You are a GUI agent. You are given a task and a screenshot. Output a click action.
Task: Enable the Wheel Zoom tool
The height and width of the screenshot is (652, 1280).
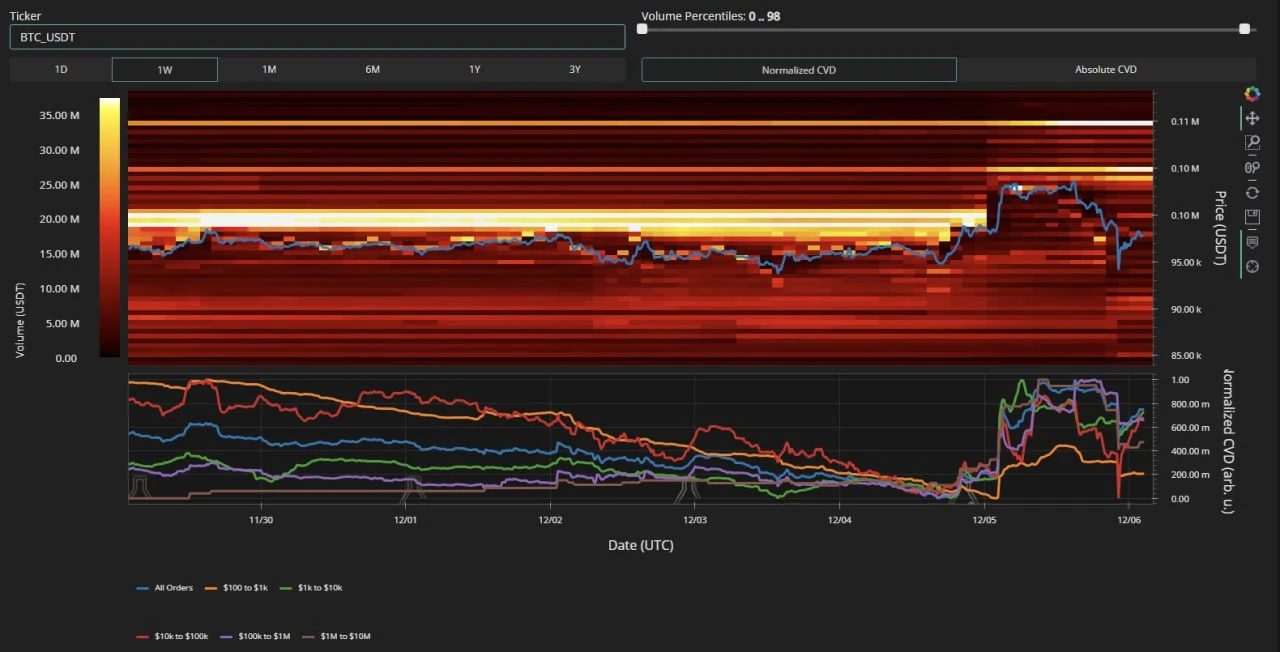pos(1252,167)
